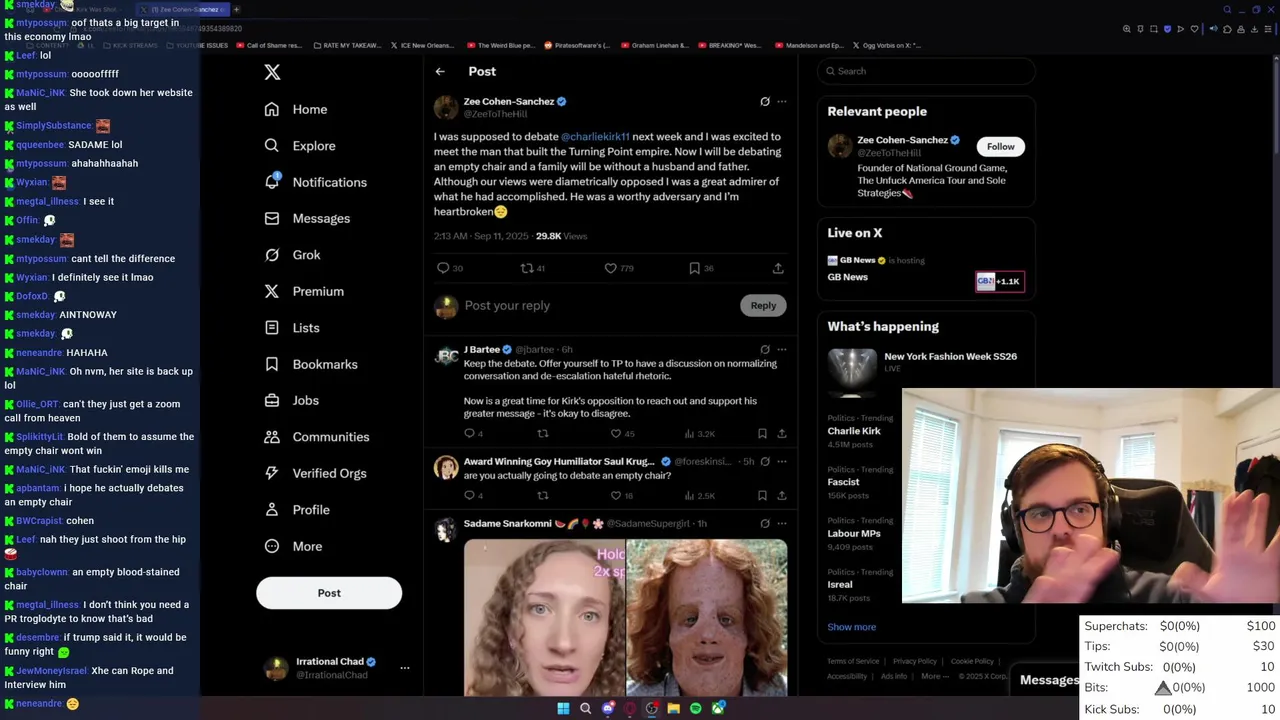The width and height of the screenshot is (1280, 720).
Task: Open GB News live space
Action: click(926, 270)
